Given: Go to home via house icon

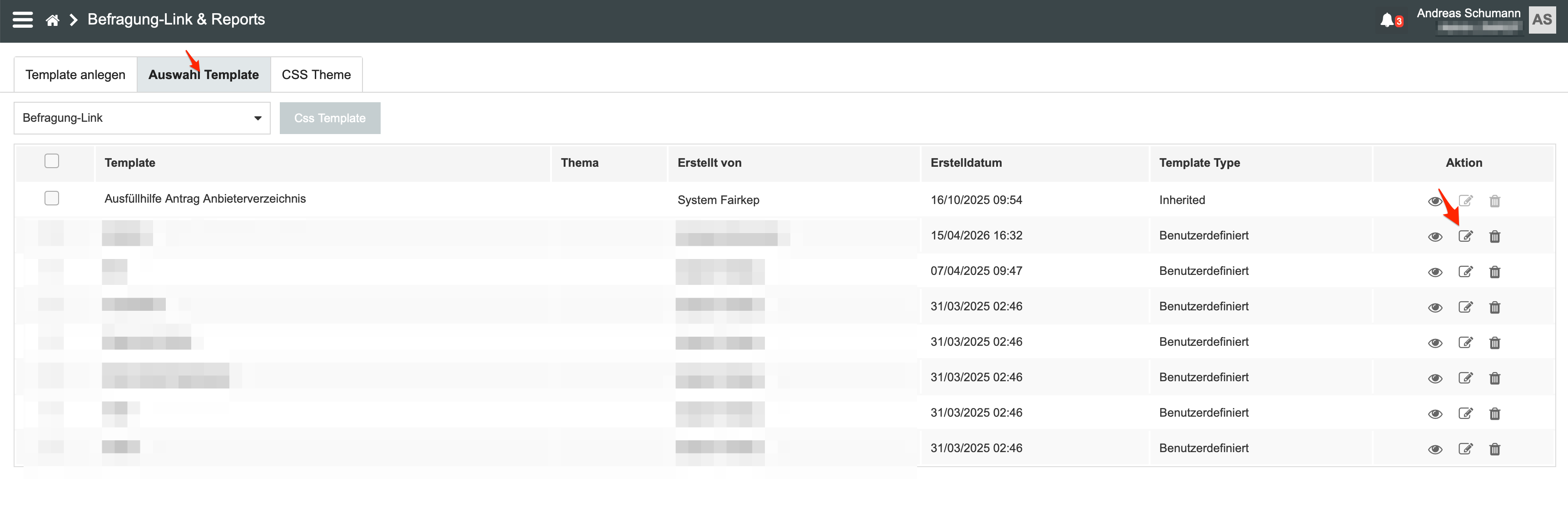Looking at the screenshot, I should click(x=52, y=21).
